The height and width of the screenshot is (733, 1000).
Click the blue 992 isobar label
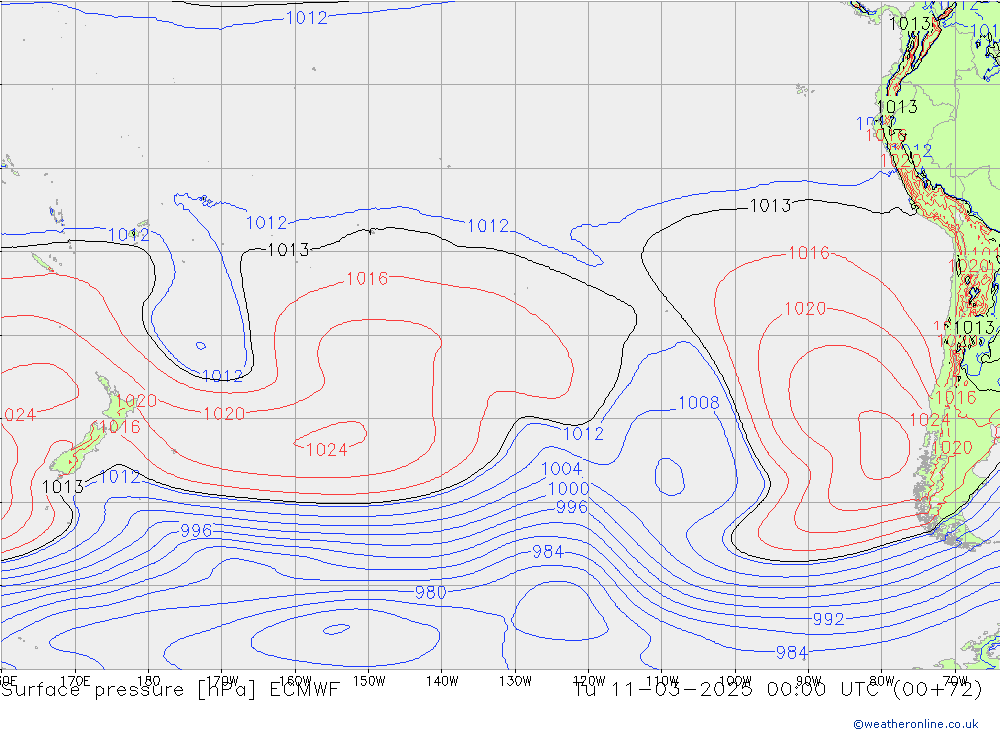(828, 619)
